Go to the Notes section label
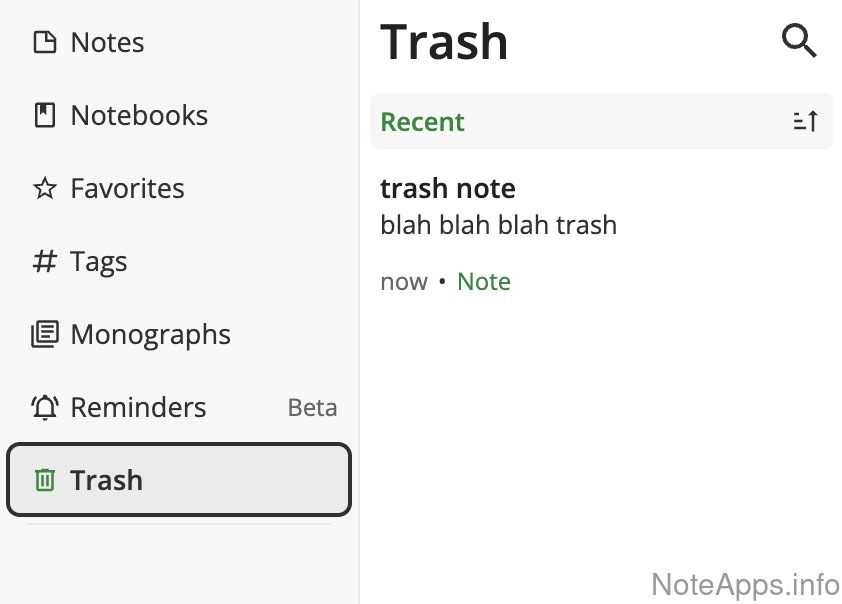 point(107,43)
